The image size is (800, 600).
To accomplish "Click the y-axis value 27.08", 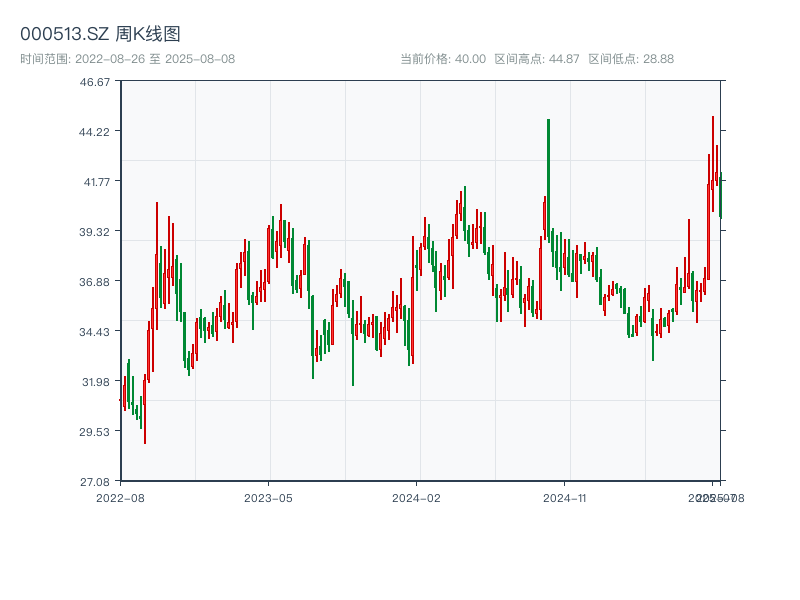I will coord(94,482).
